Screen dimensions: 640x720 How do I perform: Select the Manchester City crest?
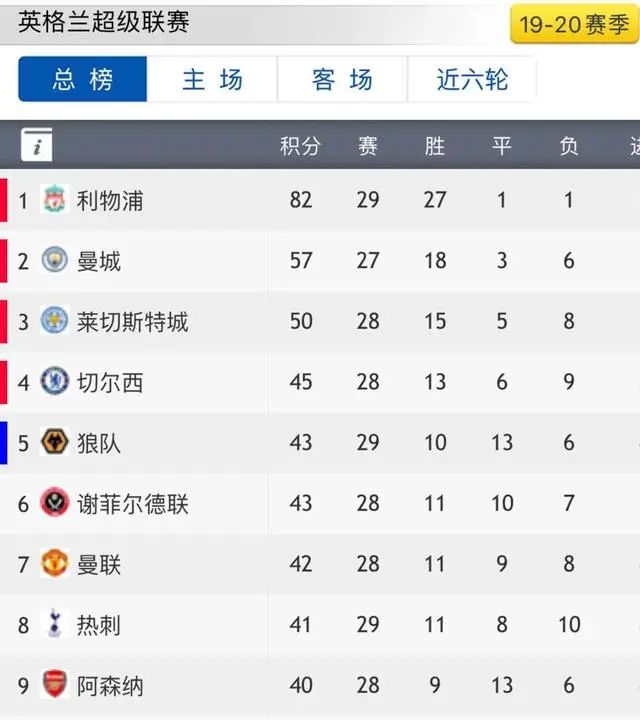(x=55, y=260)
